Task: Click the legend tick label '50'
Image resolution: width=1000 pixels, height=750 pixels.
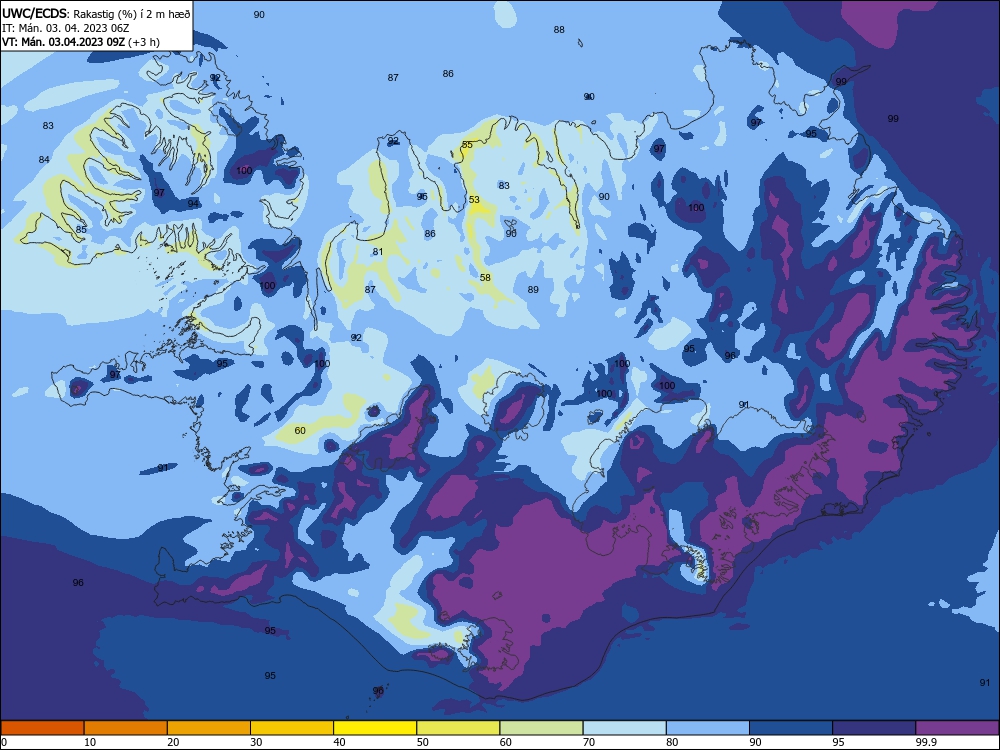Action: pyautogui.click(x=422, y=742)
